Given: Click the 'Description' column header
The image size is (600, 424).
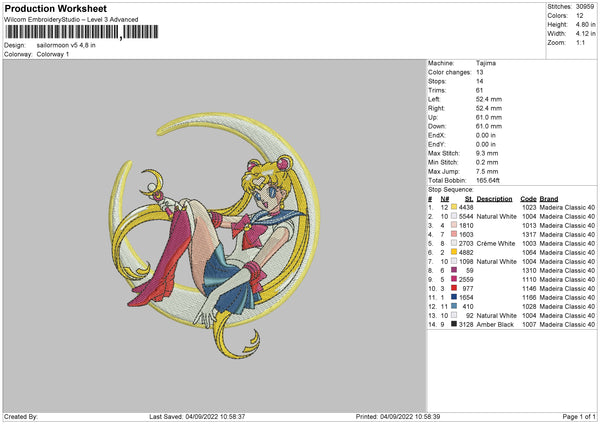Looking at the screenshot, I should point(494,199).
